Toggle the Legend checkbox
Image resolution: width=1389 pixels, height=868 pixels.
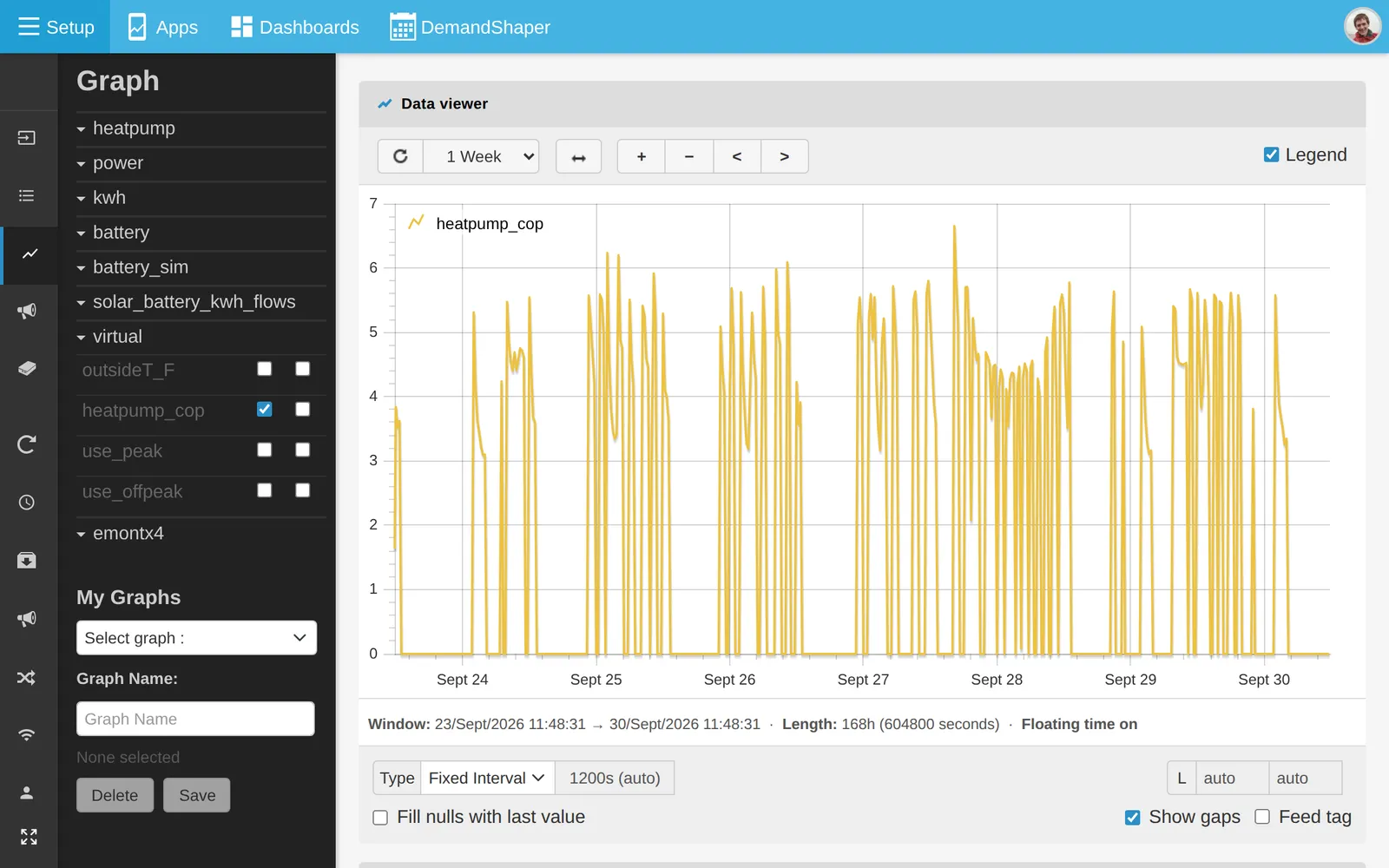click(x=1271, y=155)
